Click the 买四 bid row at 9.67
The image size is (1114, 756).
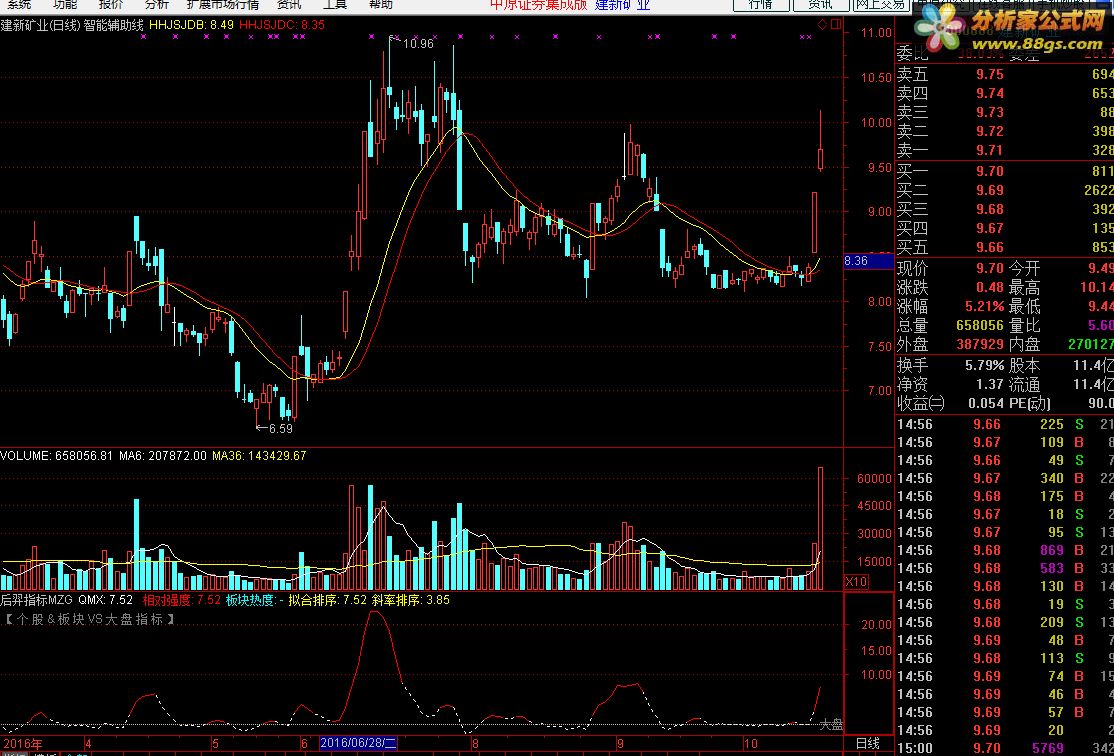1005,229
